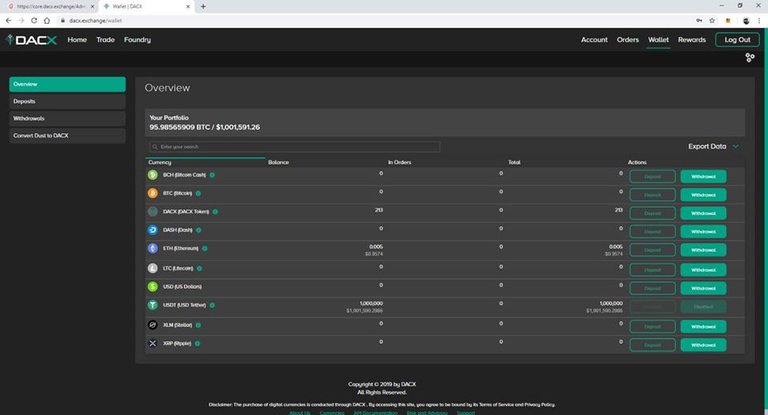Click the info dot next to XRP (Ripple)

pos(197,343)
